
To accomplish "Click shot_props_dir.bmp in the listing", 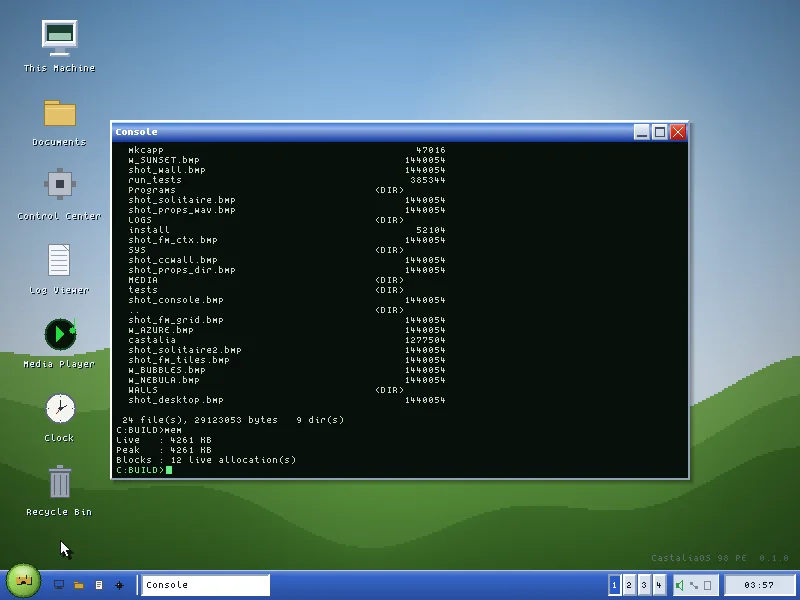I will [182, 270].
